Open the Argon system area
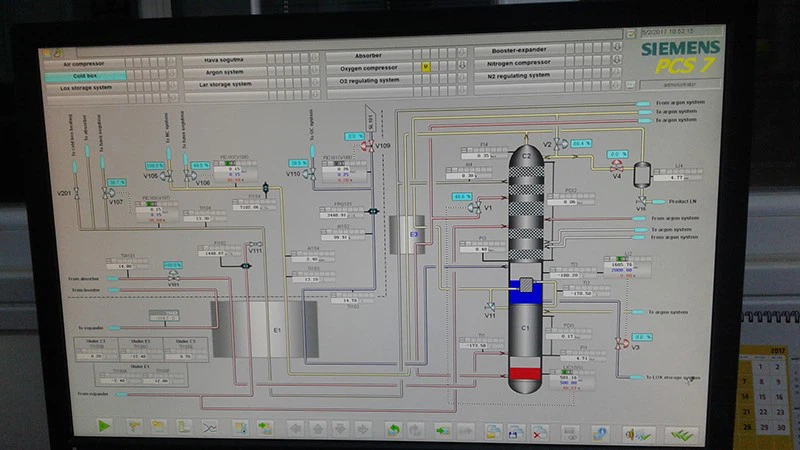Screen dimensions: 800x450 click(224, 72)
